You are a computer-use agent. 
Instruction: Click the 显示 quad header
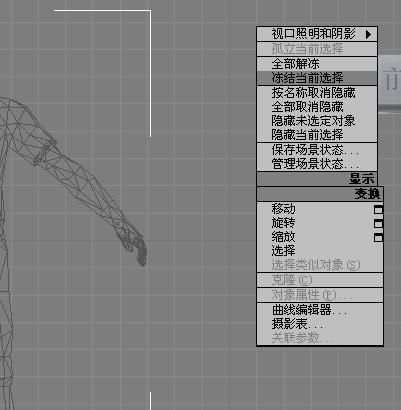click(x=317, y=179)
